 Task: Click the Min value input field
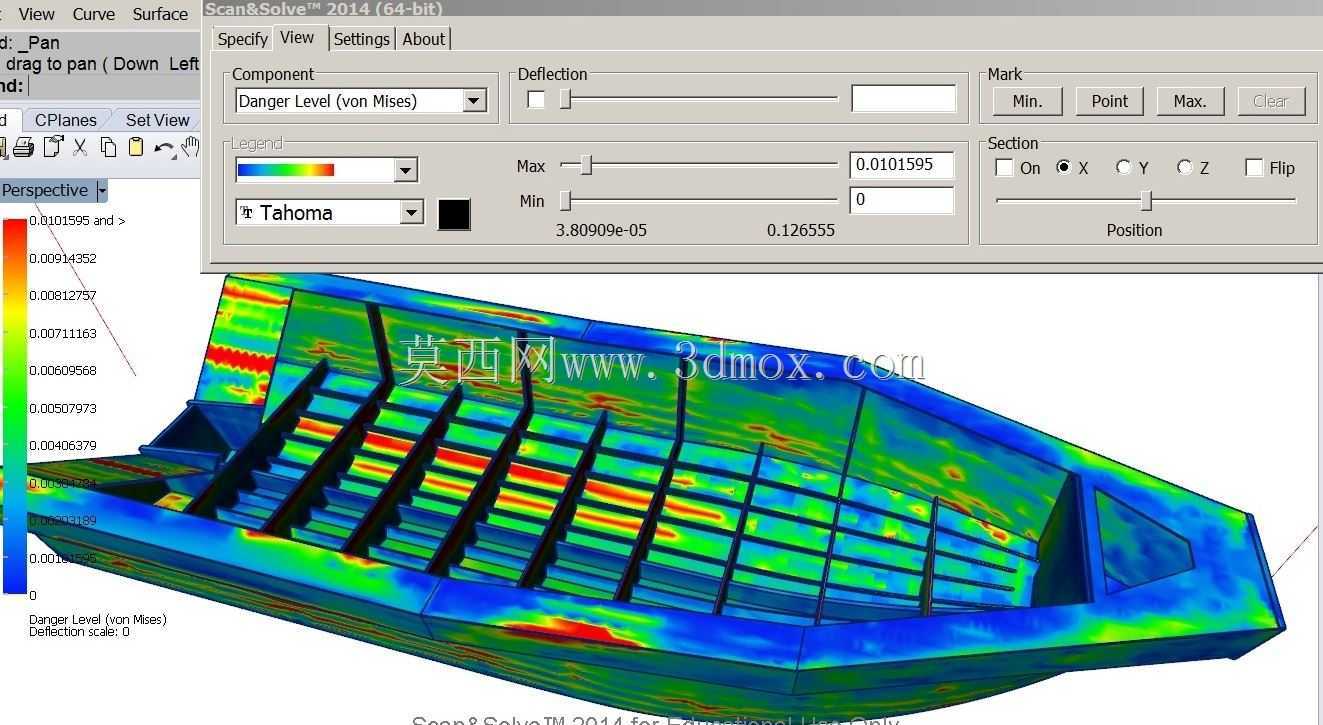point(901,200)
